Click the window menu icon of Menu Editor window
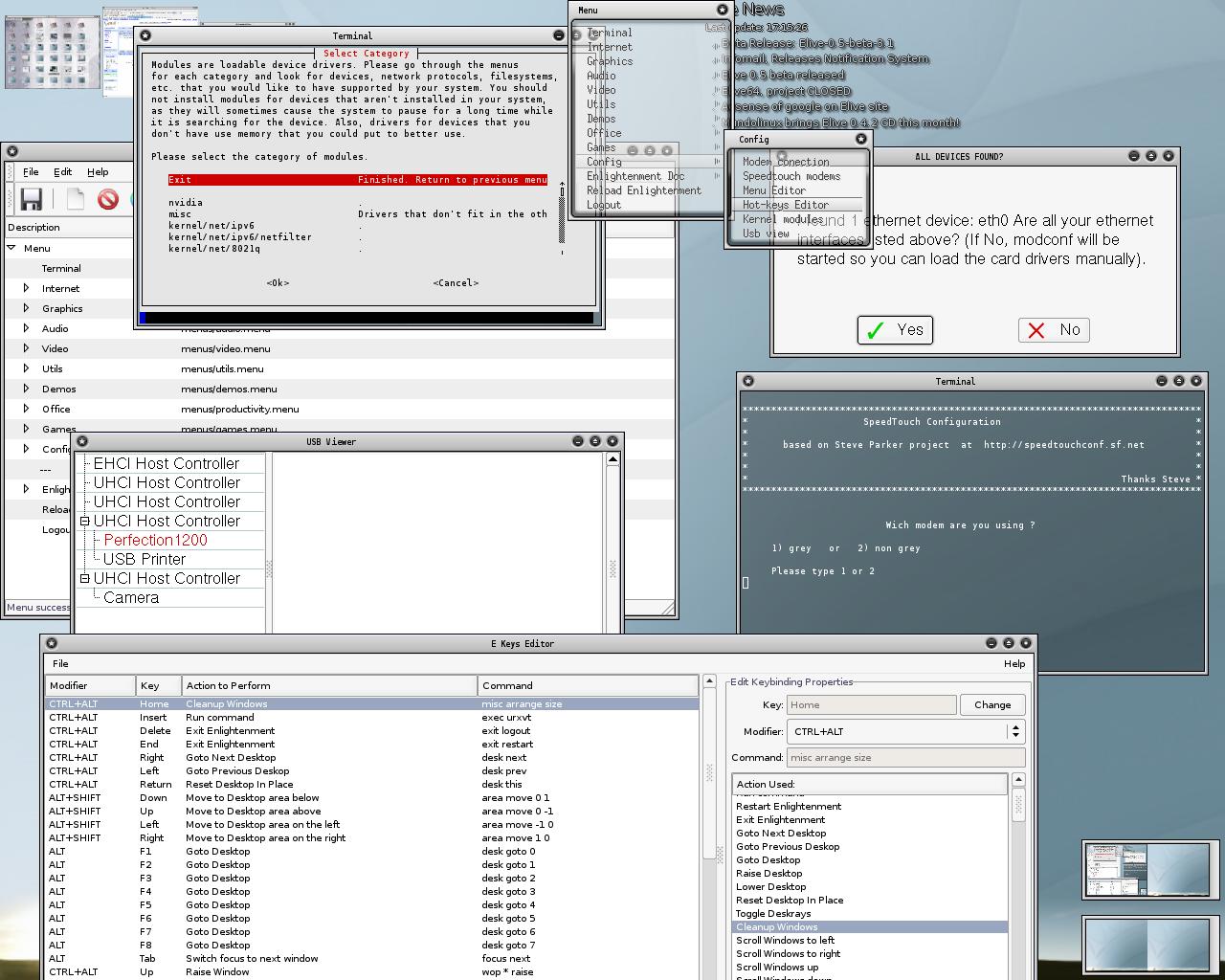The image size is (1225, 980). click(x=13, y=151)
